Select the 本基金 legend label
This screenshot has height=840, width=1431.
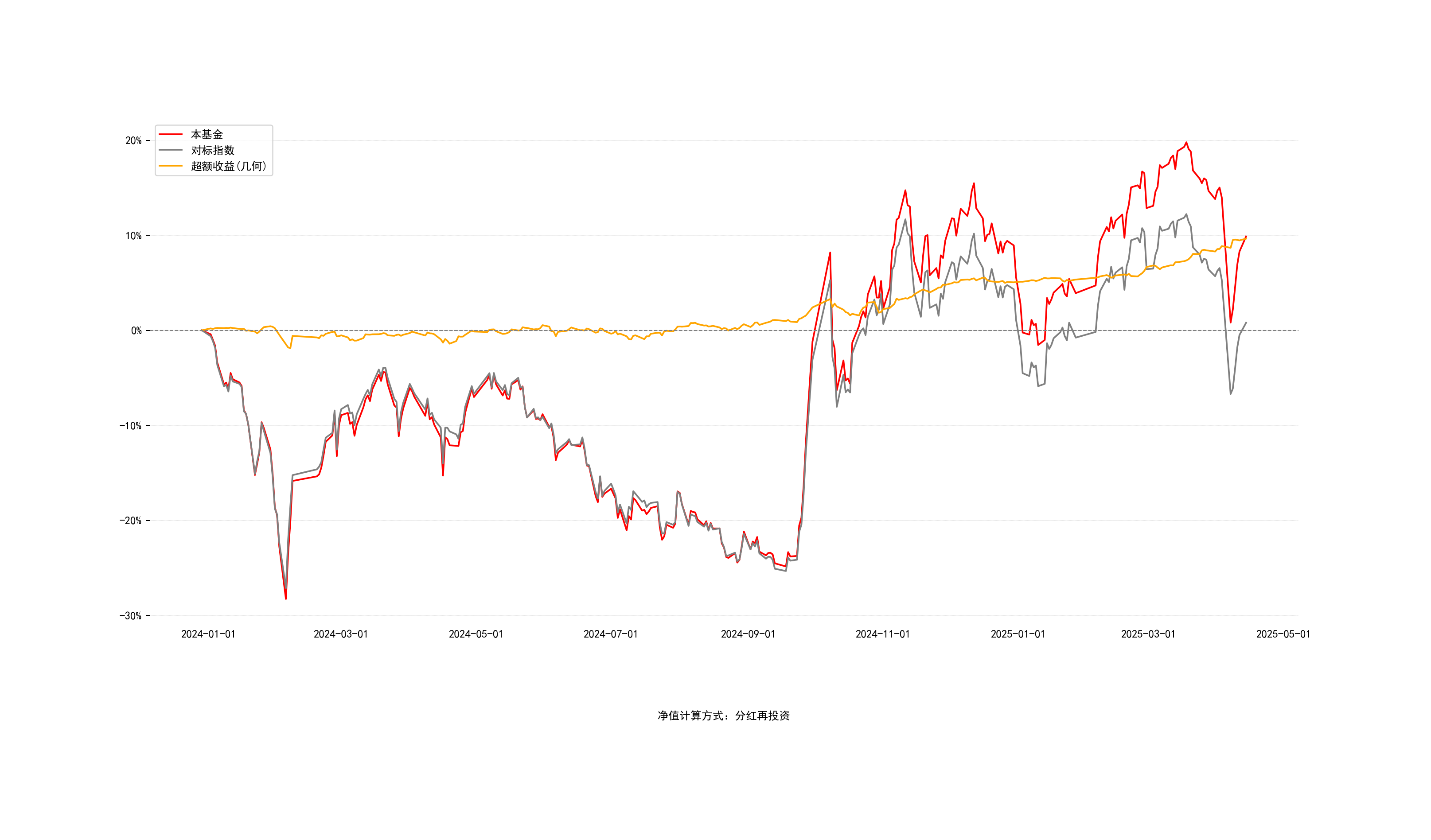[207, 135]
